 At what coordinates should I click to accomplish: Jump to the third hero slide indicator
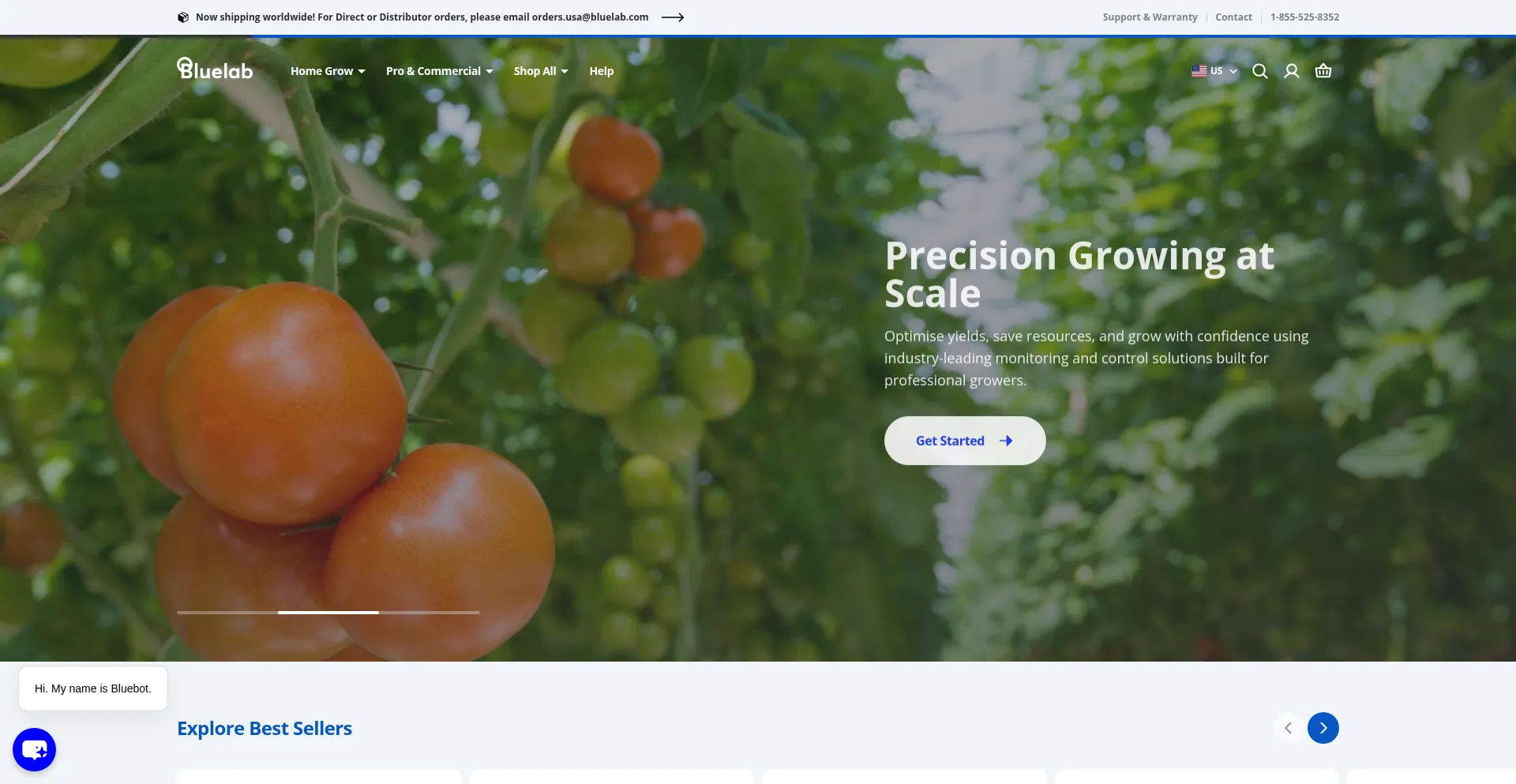click(x=430, y=612)
